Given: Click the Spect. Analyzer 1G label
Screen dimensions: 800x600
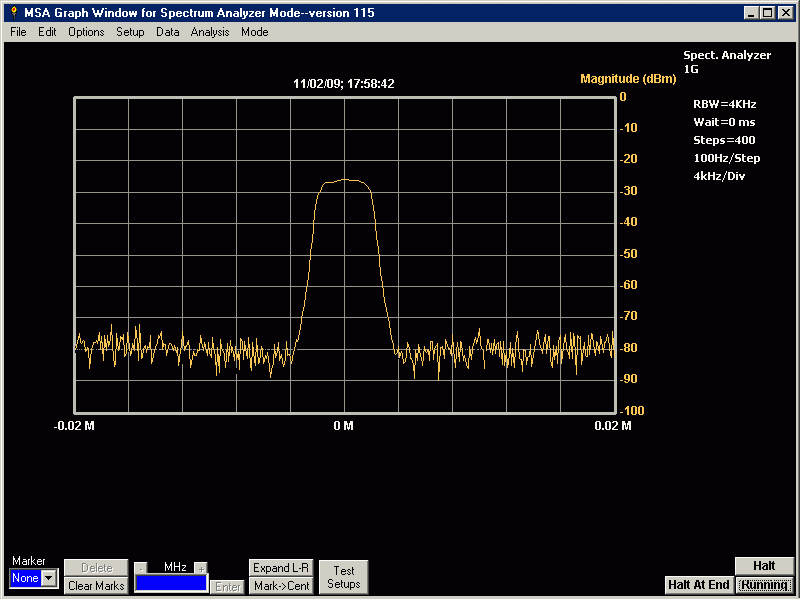Looking at the screenshot, I should (x=727, y=62).
